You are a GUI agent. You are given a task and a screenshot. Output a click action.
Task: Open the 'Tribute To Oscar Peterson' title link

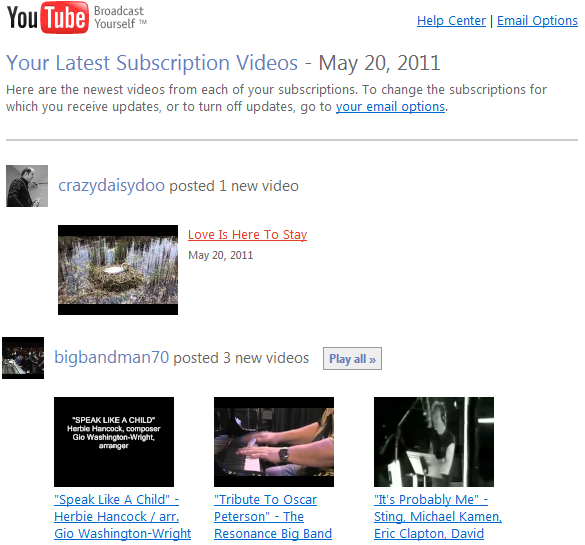273,517
